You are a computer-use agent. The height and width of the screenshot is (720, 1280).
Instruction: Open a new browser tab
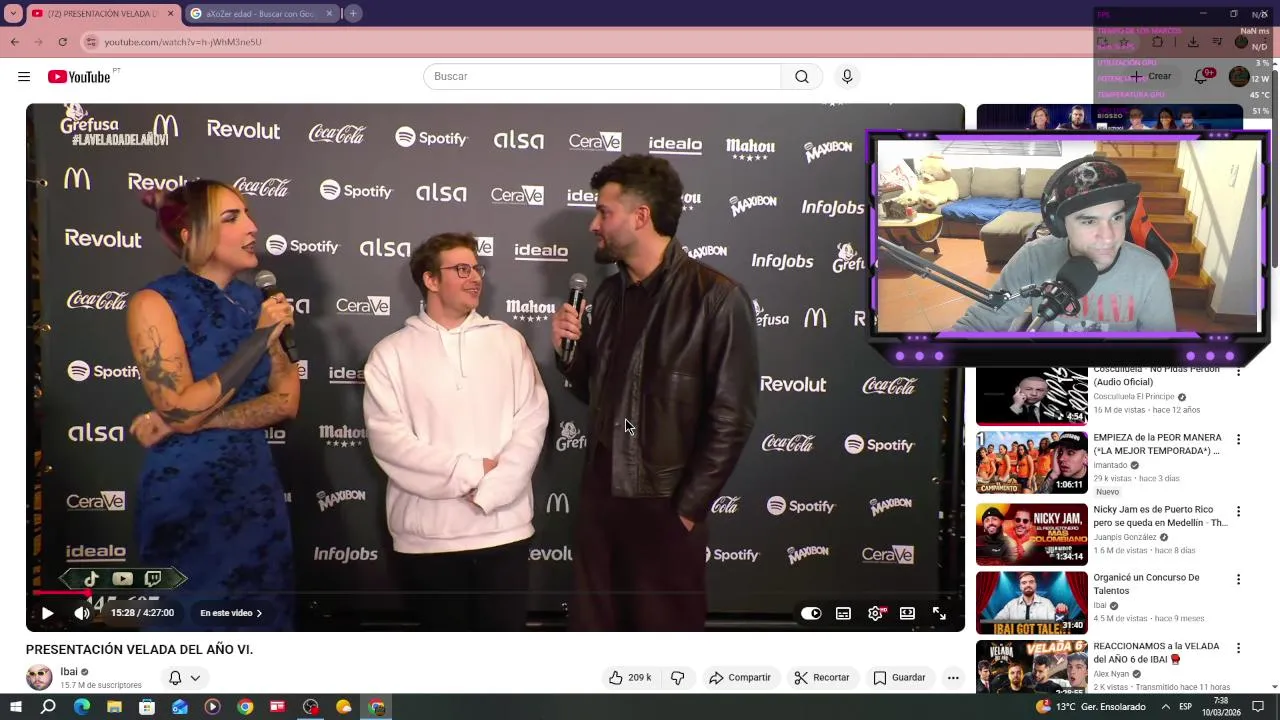tap(353, 14)
